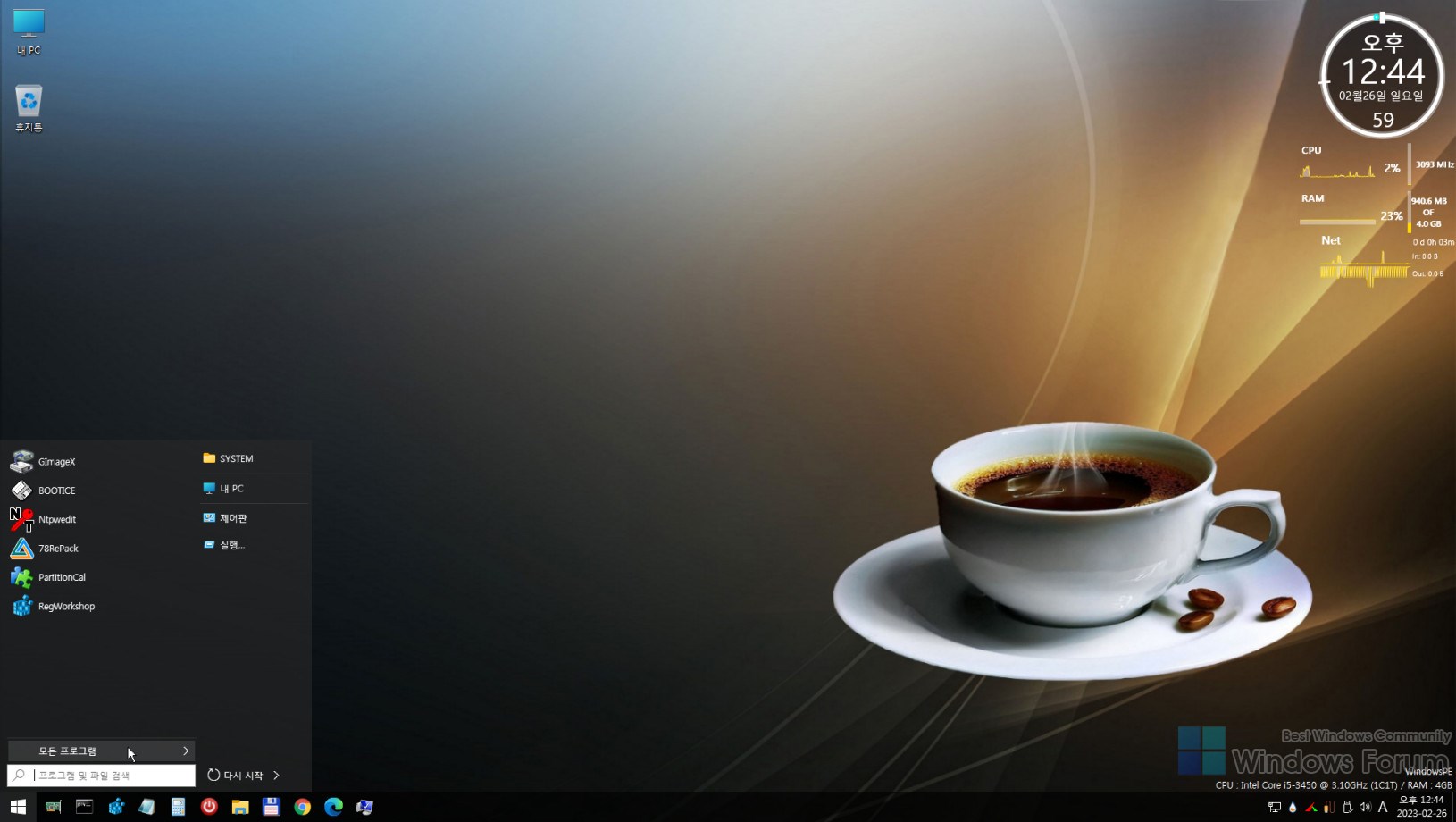
Task: Select 내 PC in the start menu
Action: tap(254, 489)
